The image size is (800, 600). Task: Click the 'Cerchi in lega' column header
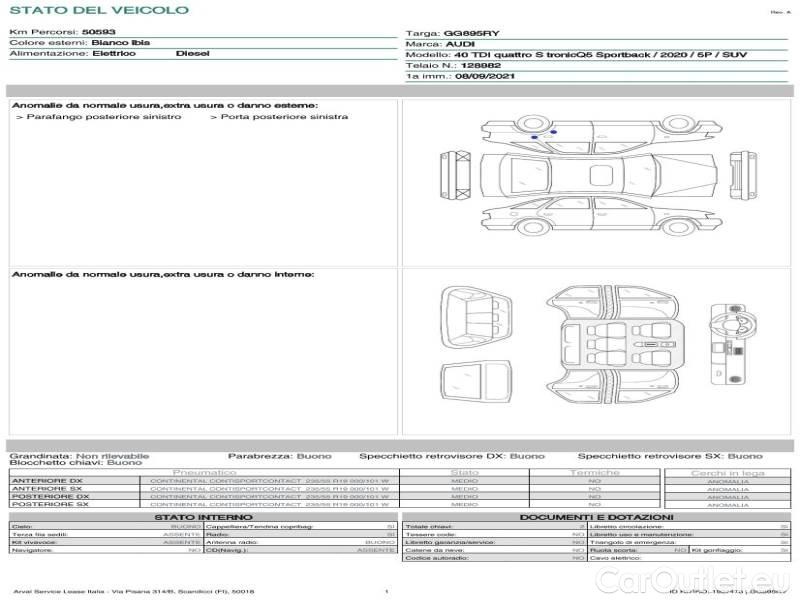coord(727,472)
